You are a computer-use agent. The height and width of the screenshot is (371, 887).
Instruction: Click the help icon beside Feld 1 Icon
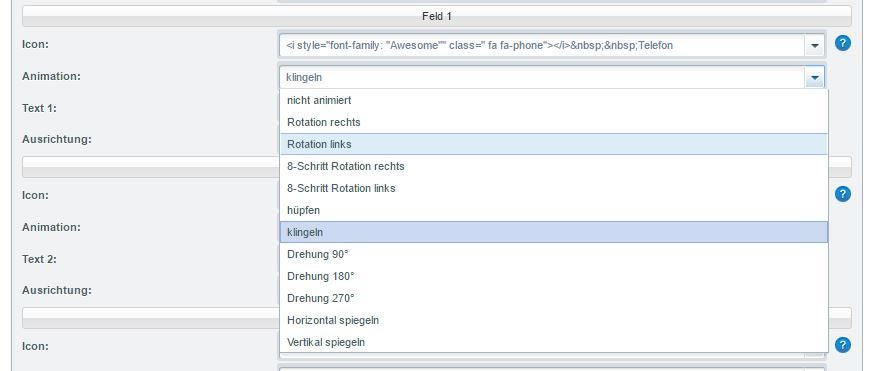(x=842, y=43)
